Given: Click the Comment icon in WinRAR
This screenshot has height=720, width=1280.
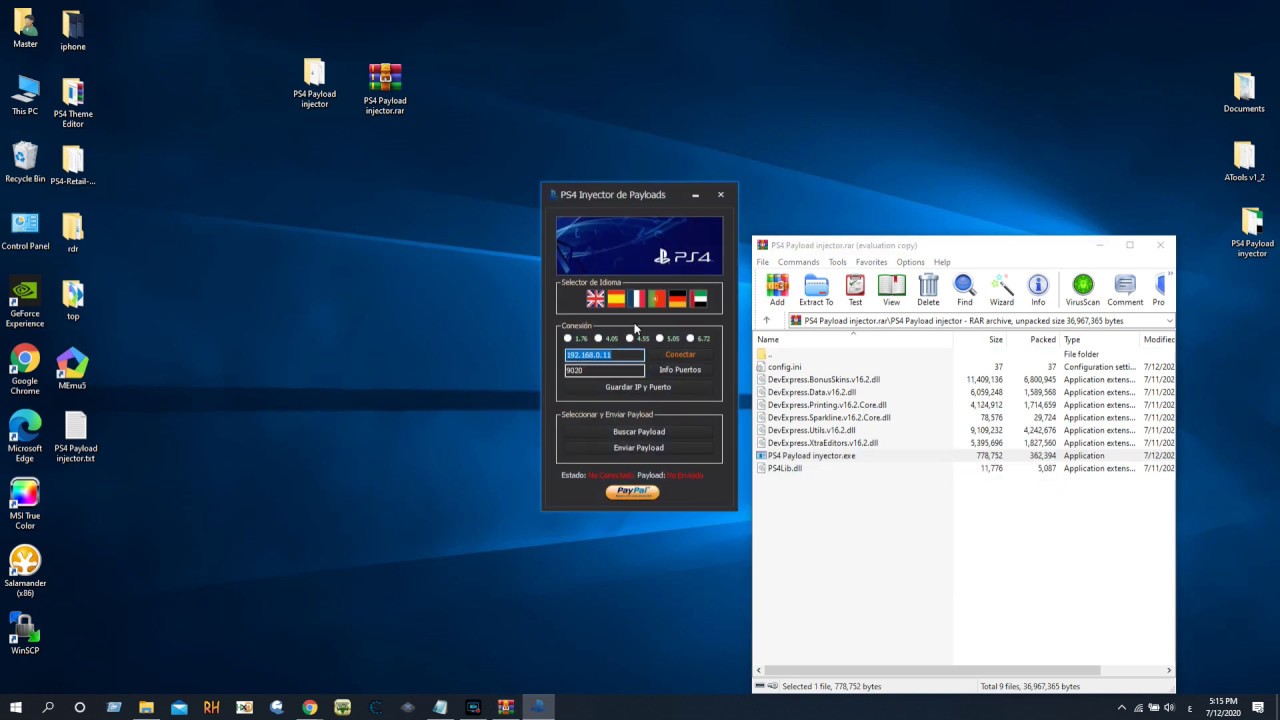Looking at the screenshot, I should 1125,290.
